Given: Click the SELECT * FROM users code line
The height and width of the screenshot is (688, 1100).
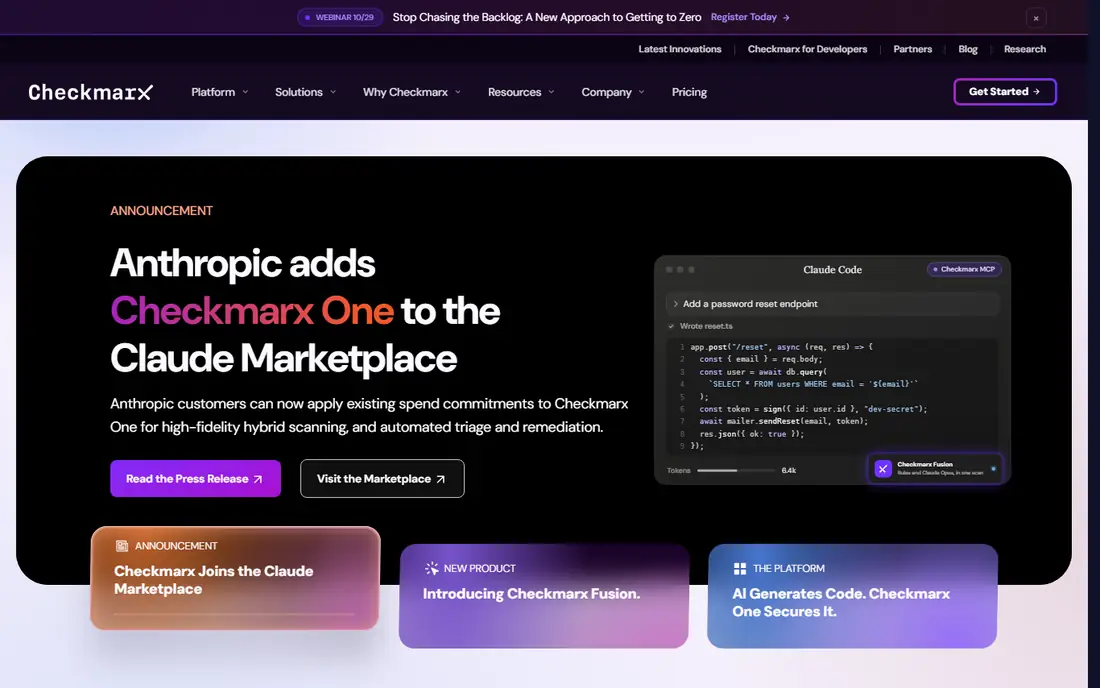Looking at the screenshot, I should (x=814, y=384).
